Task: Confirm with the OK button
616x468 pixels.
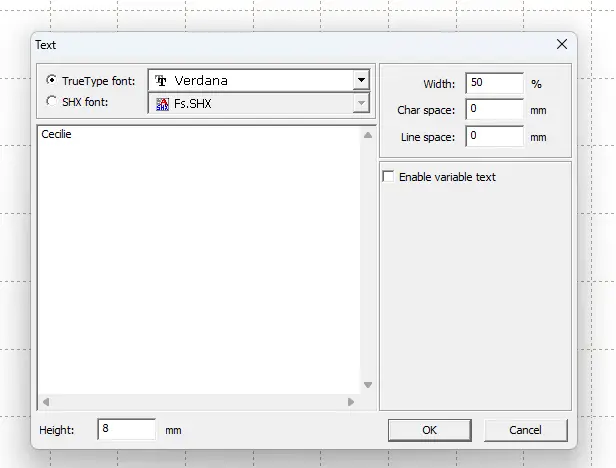Action: [429, 430]
